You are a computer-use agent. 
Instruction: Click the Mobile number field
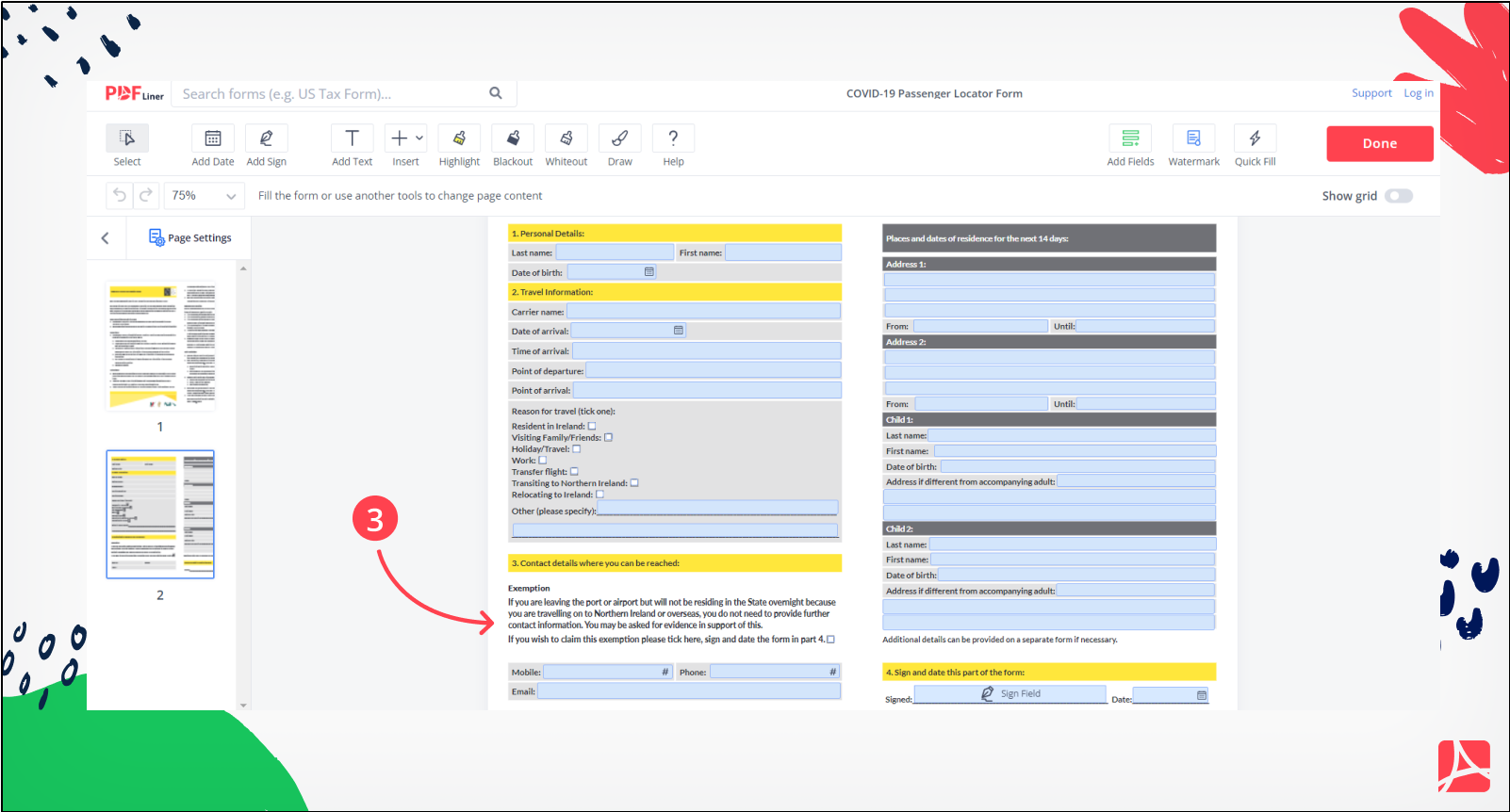pos(607,672)
